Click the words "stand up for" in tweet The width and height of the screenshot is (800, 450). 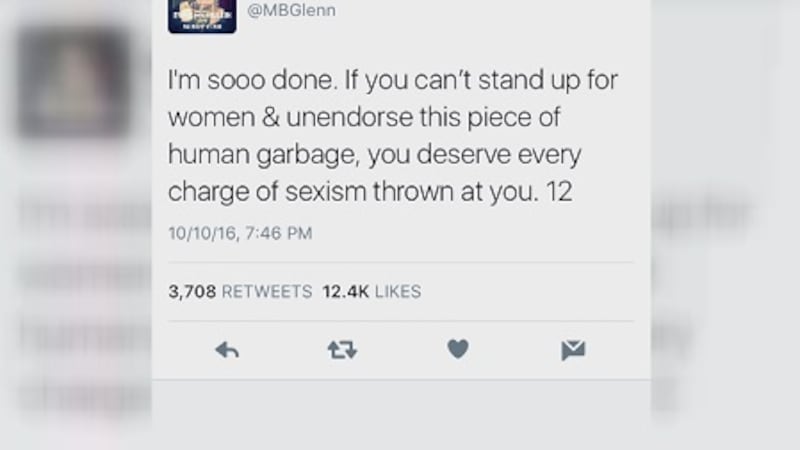coord(547,81)
